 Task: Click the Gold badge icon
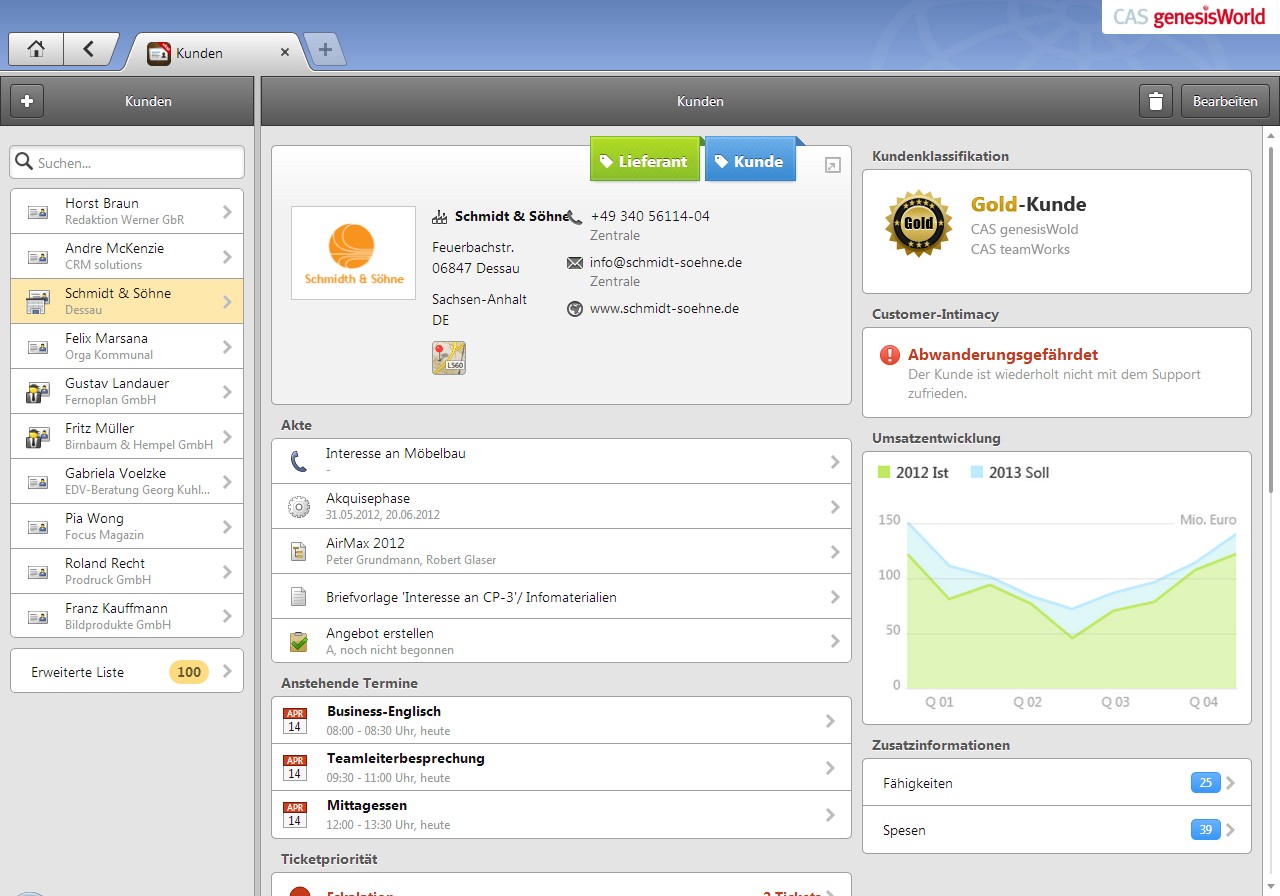918,223
